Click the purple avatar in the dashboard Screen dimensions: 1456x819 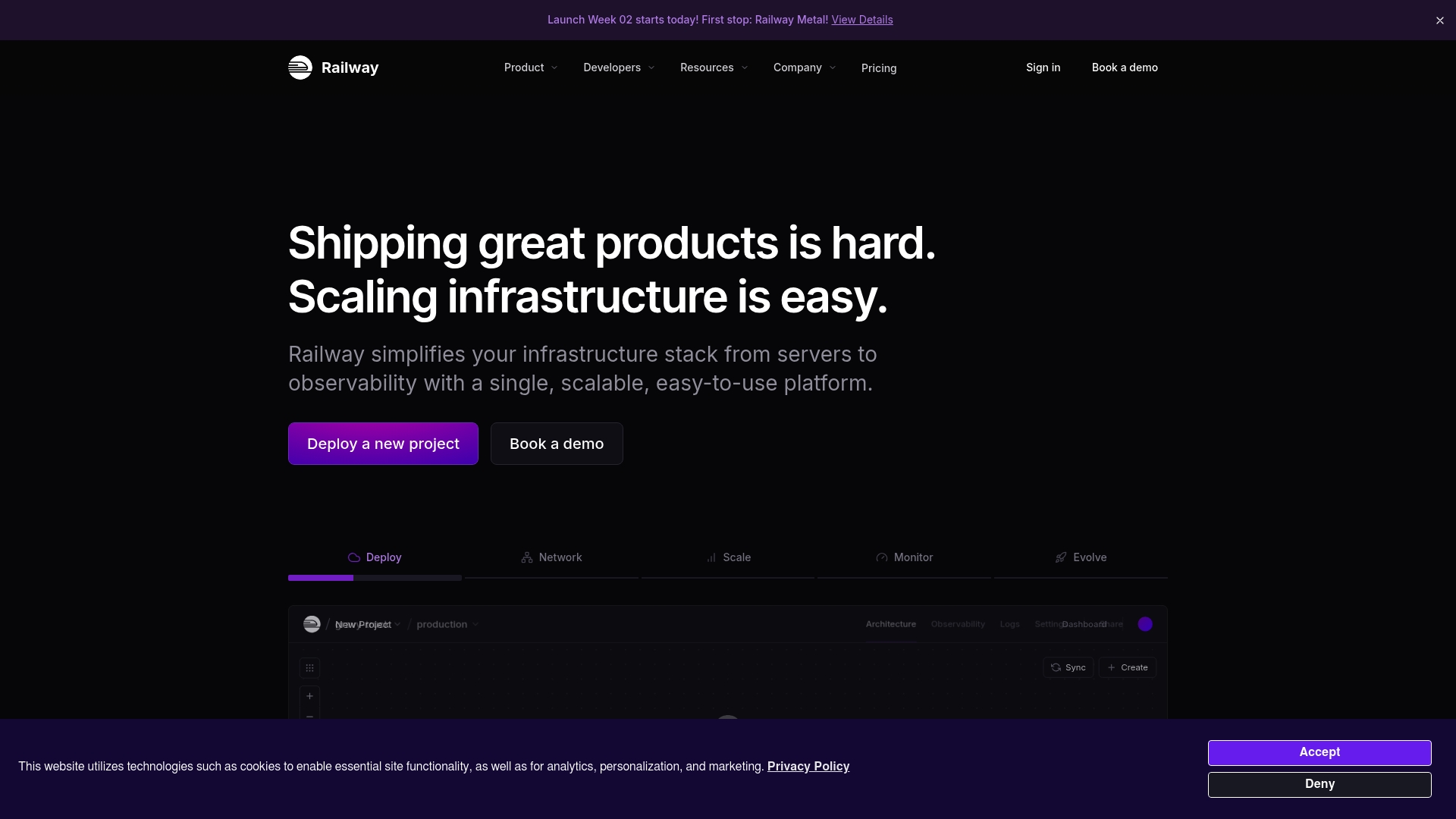click(1145, 624)
